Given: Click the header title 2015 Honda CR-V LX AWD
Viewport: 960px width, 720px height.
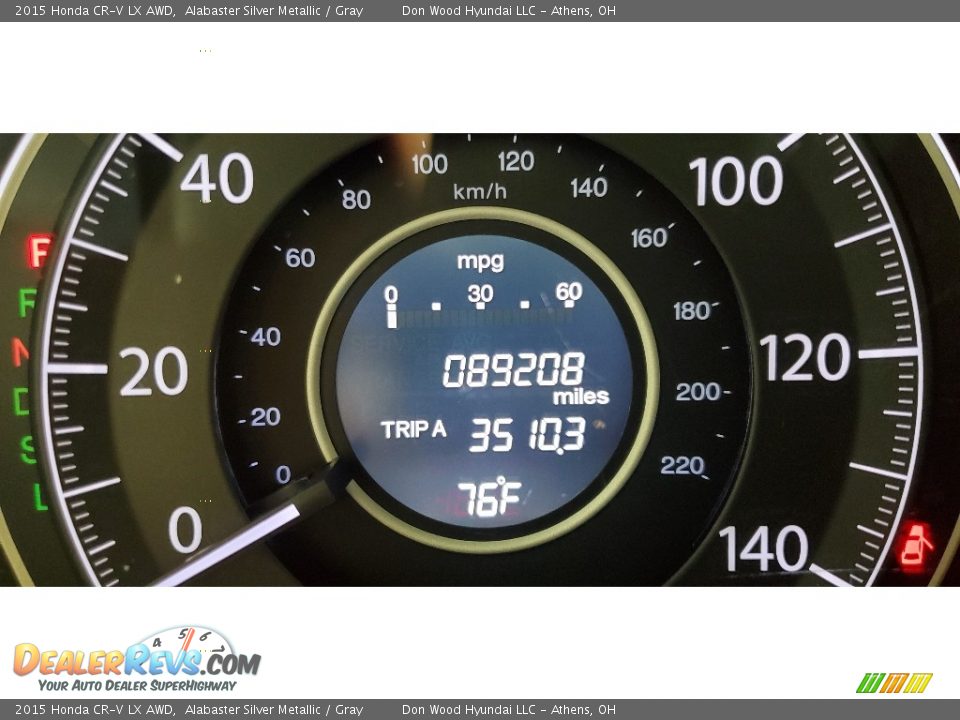Looking at the screenshot, I should pos(96,11).
